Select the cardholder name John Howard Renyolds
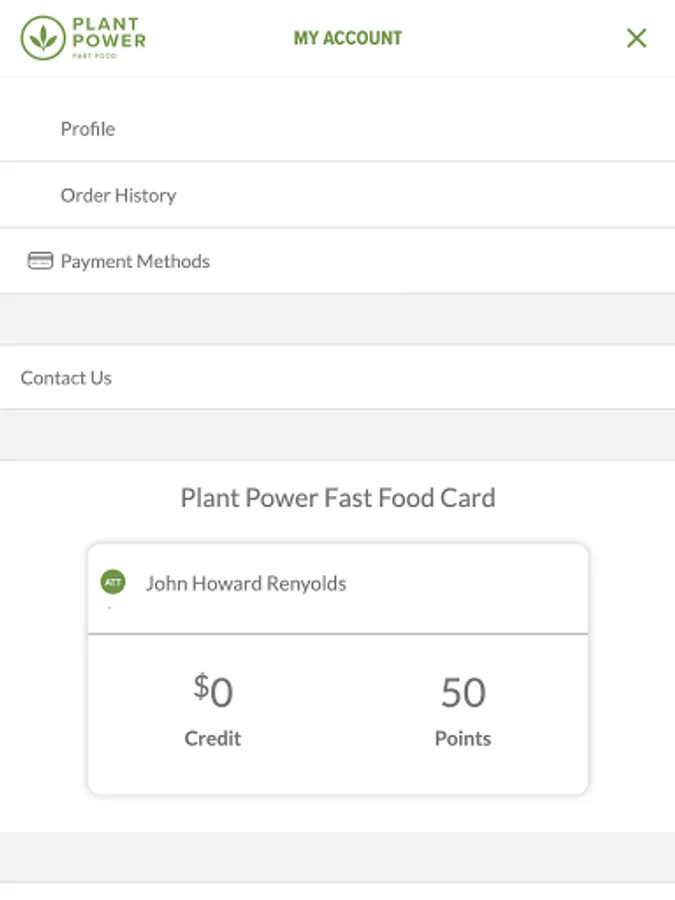Image resolution: width=675 pixels, height=900 pixels. click(246, 583)
